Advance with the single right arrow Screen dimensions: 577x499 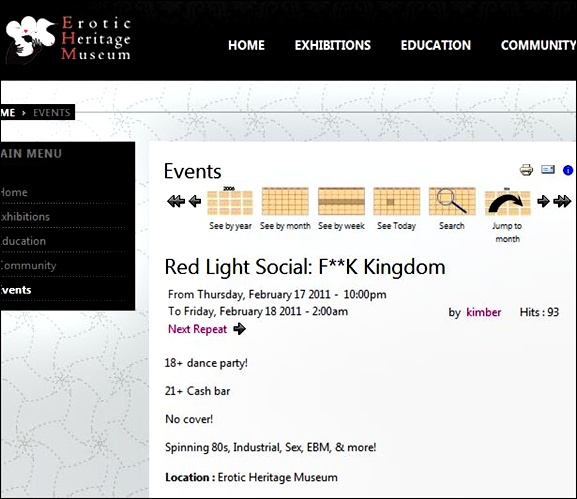point(543,201)
